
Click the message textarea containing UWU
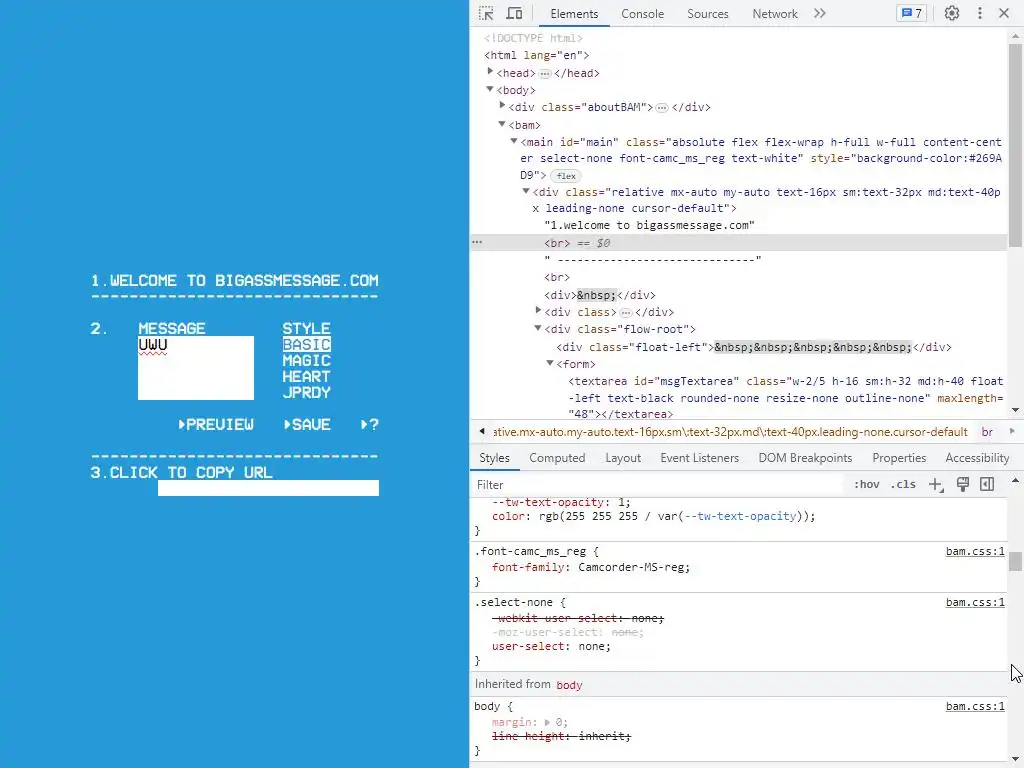(x=196, y=368)
